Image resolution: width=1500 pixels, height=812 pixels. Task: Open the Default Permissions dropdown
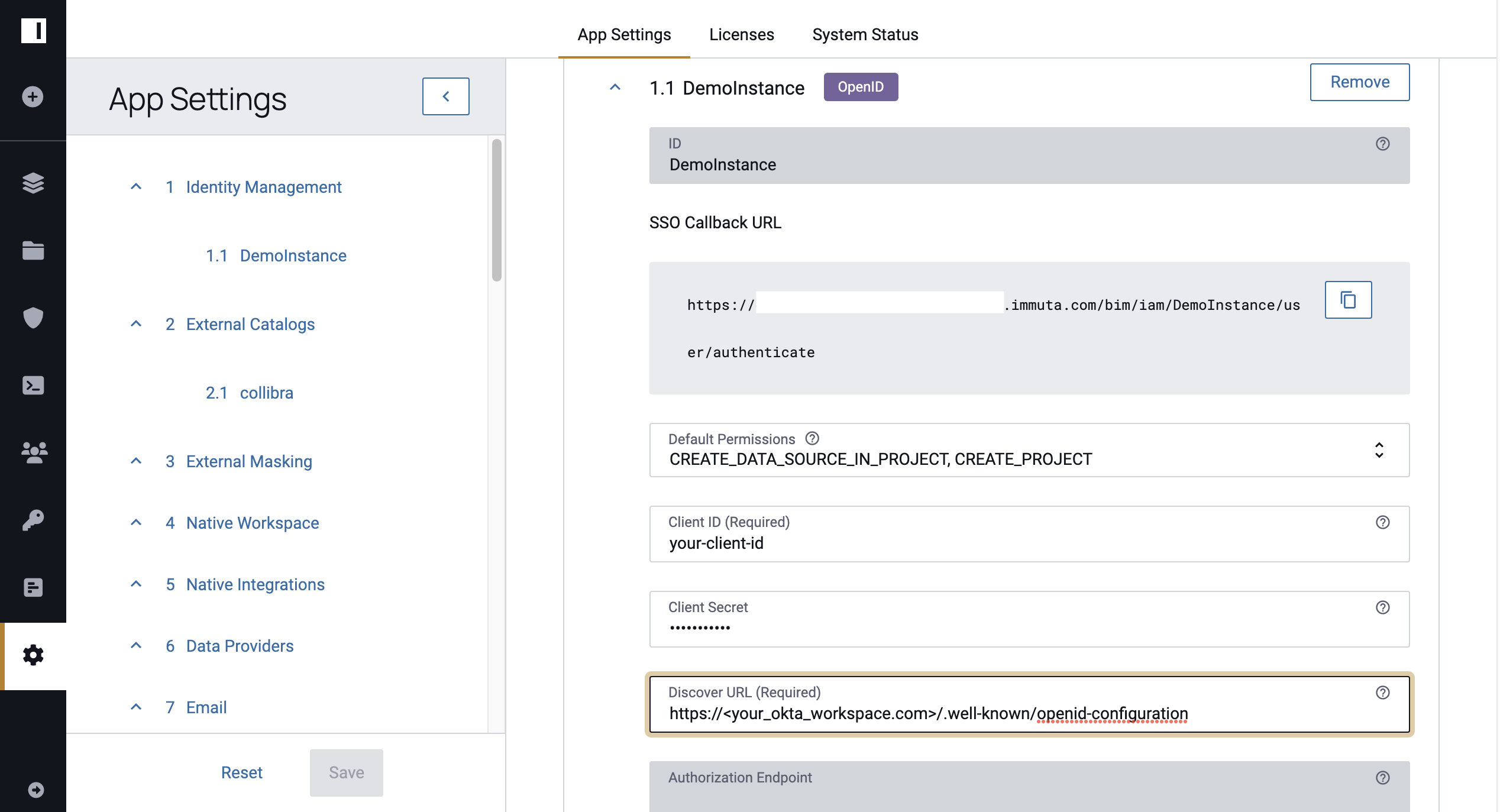[1029, 450]
